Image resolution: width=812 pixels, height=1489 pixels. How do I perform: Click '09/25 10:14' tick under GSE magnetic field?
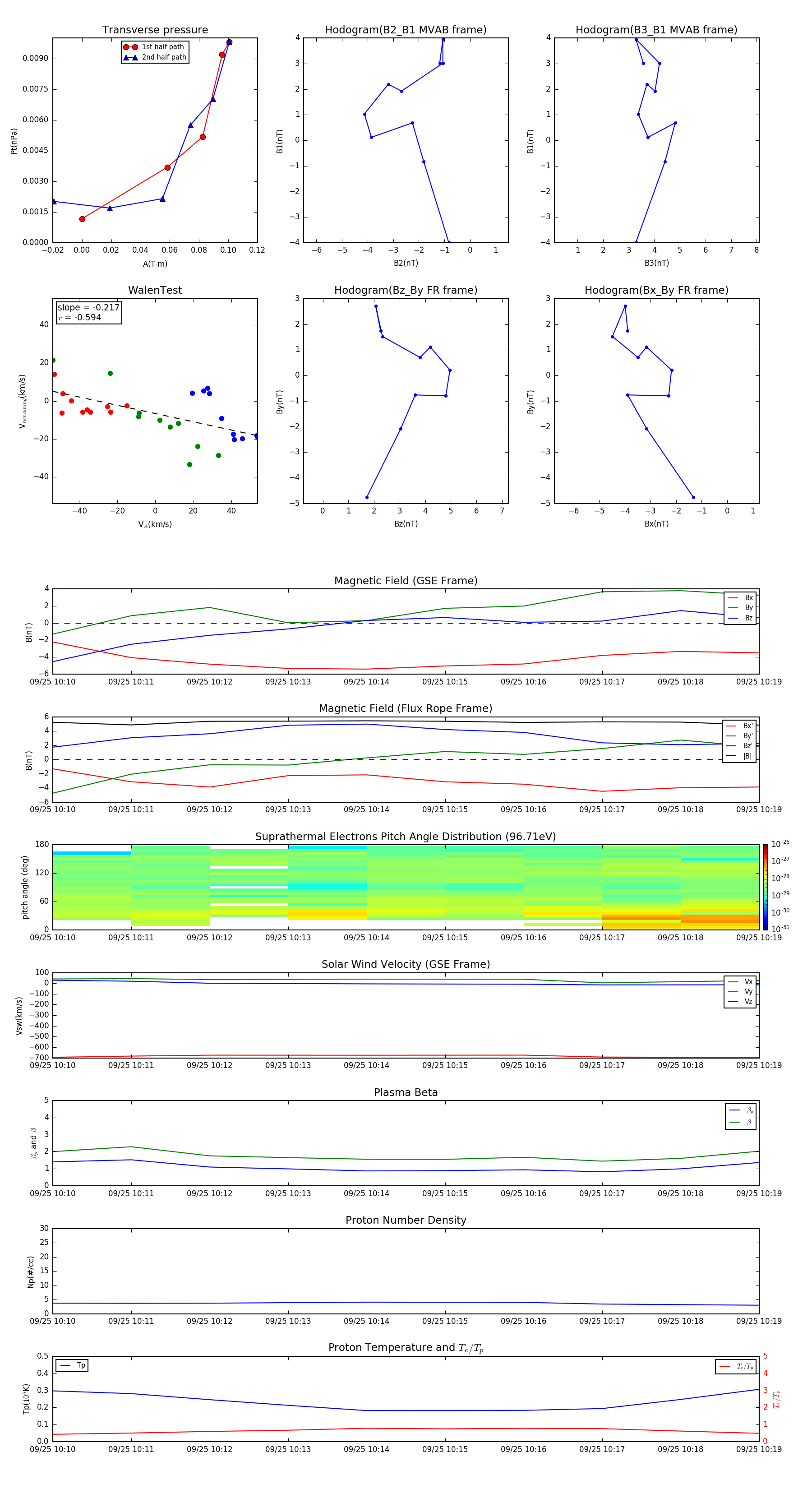point(366,682)
